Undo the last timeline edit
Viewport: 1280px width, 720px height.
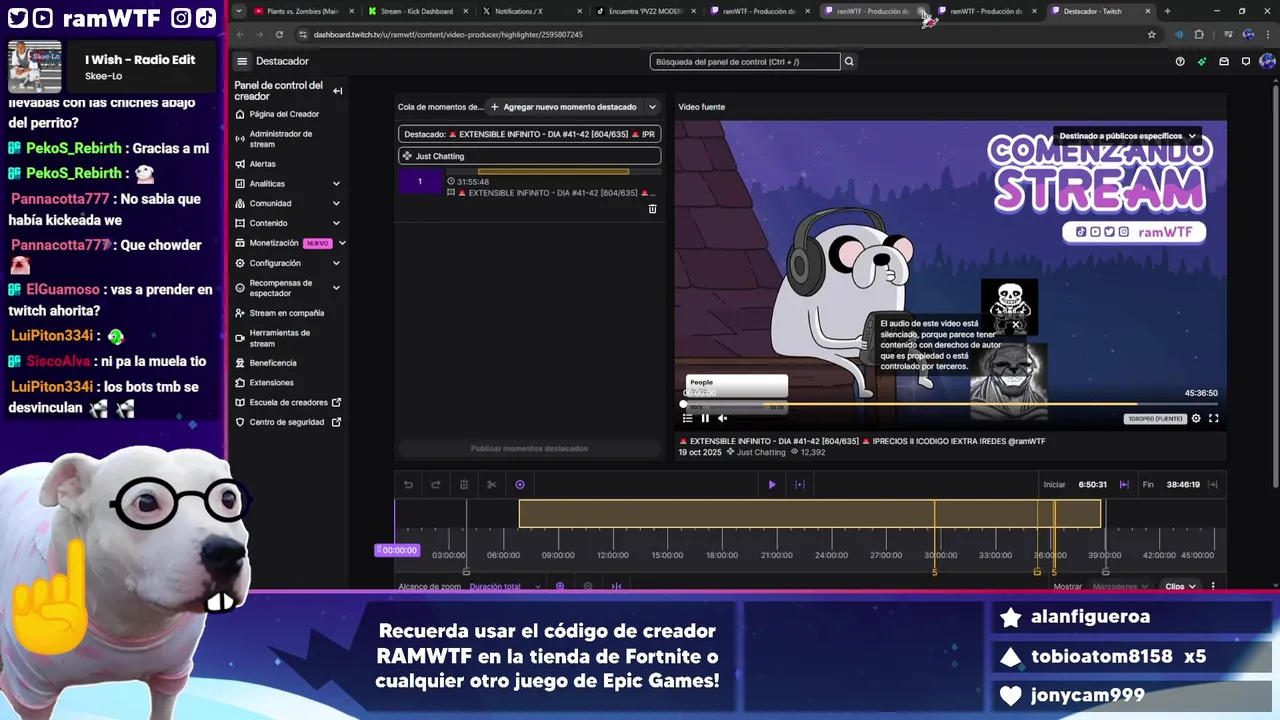point(408,485)
